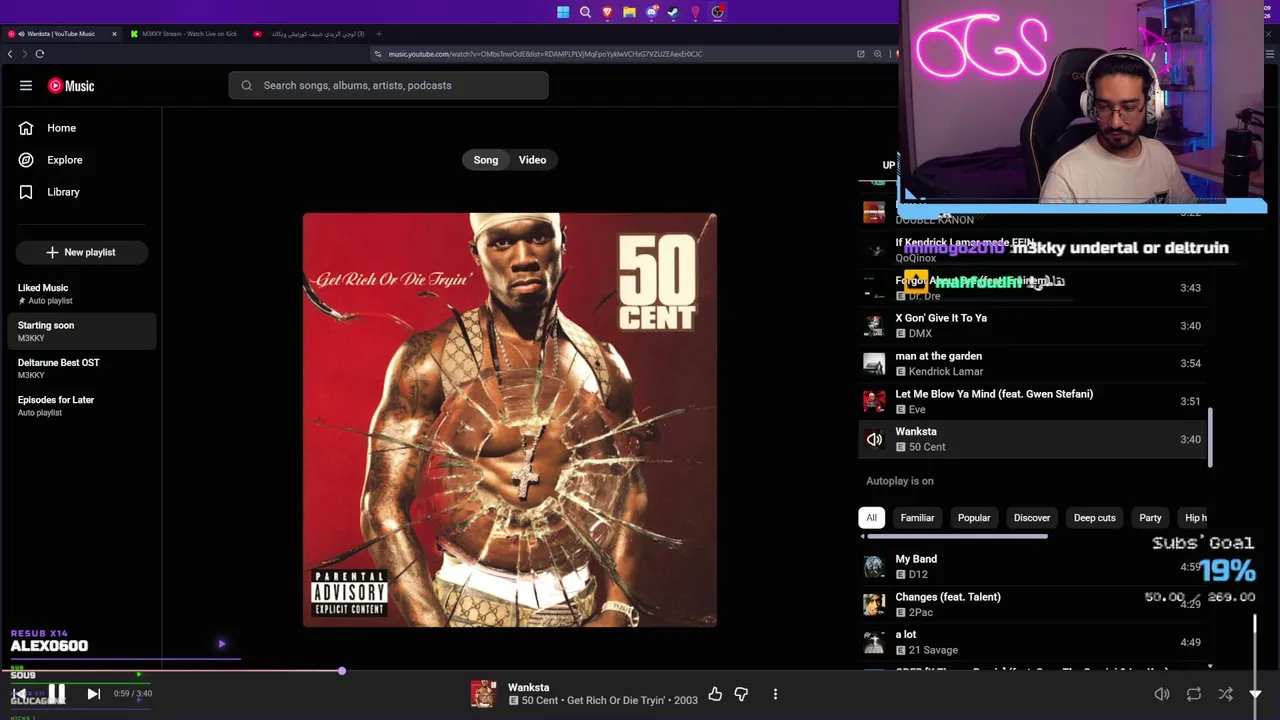Screen dimensions: 1280x720
Task: Dislike the song Wanksta
Action: (x=741, y=694)
